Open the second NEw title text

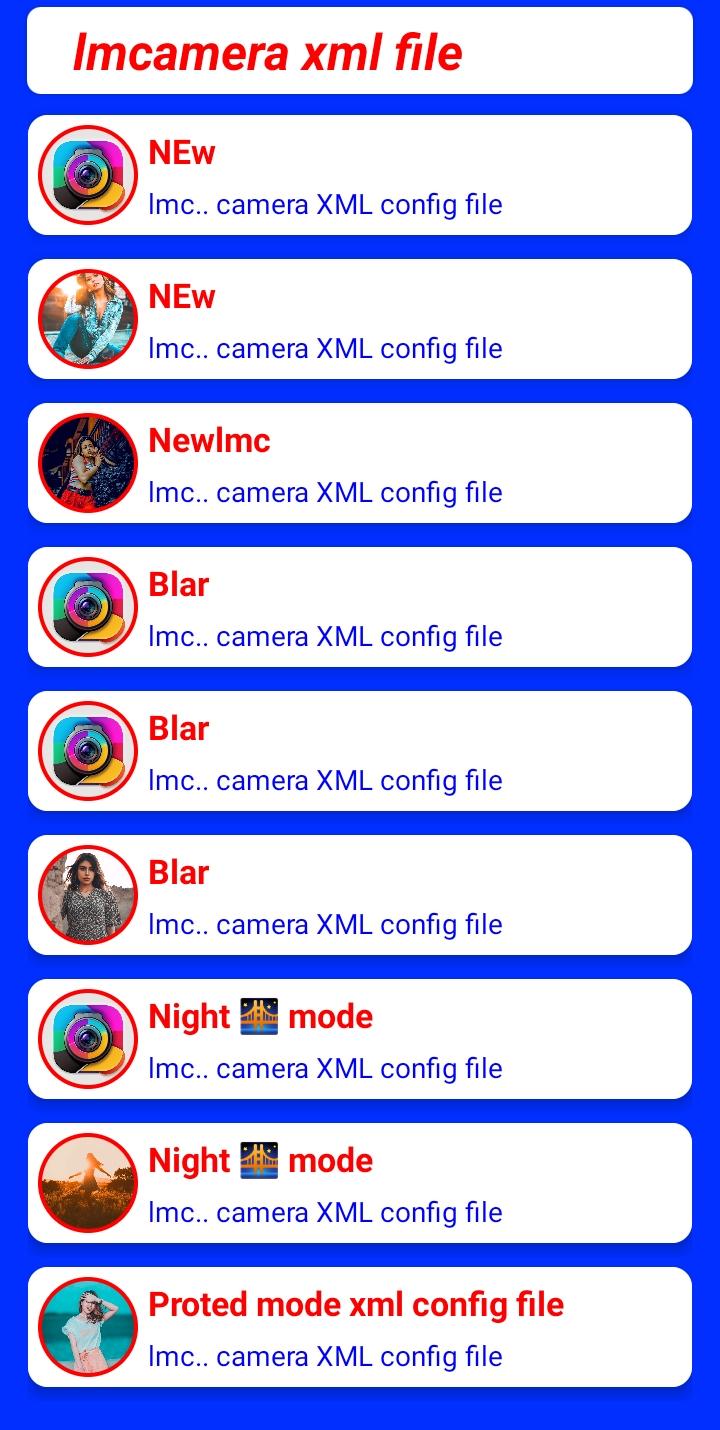(182, 297)
